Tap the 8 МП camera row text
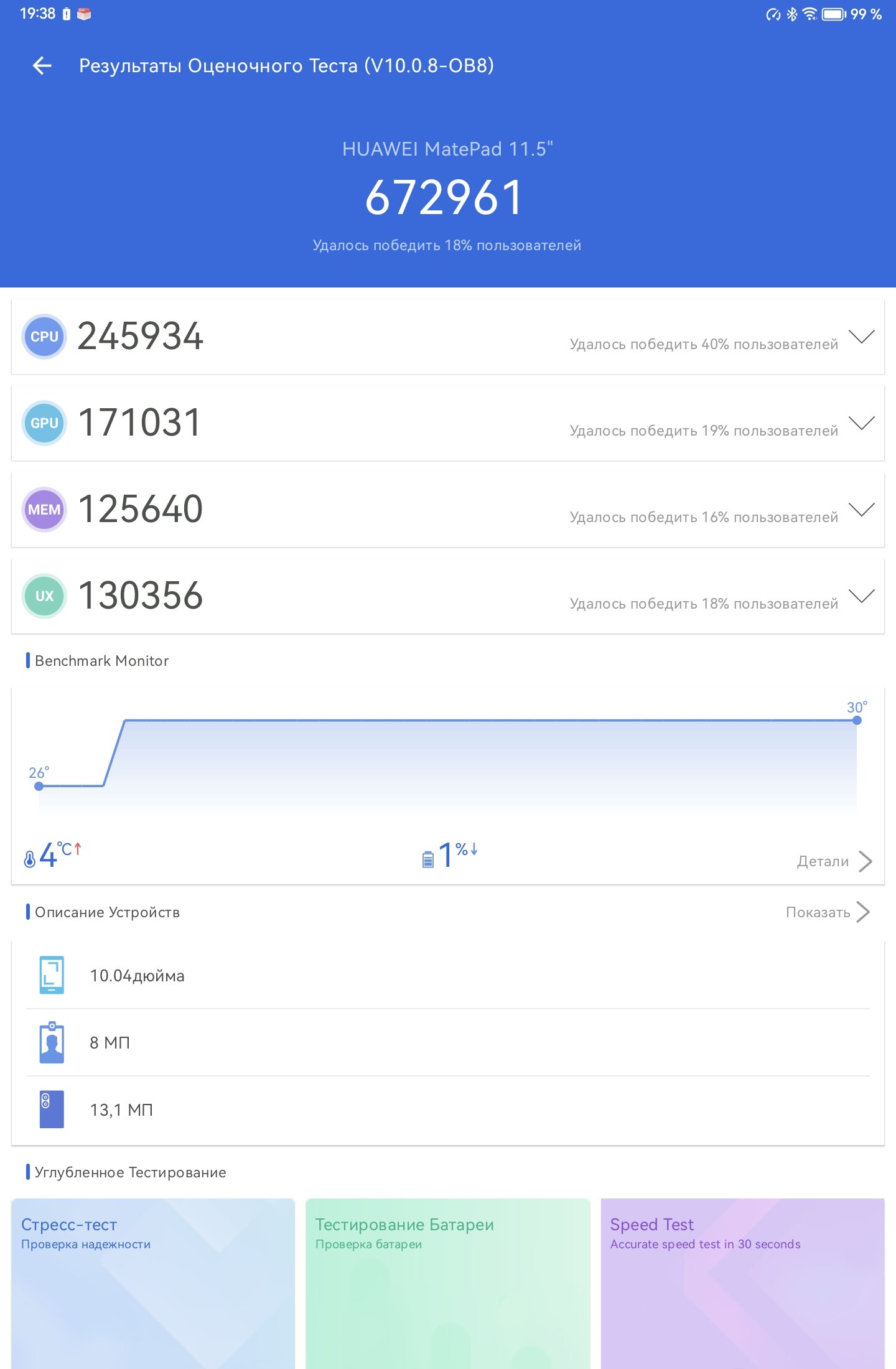Screen dimensions: 896x1369 110,1043
